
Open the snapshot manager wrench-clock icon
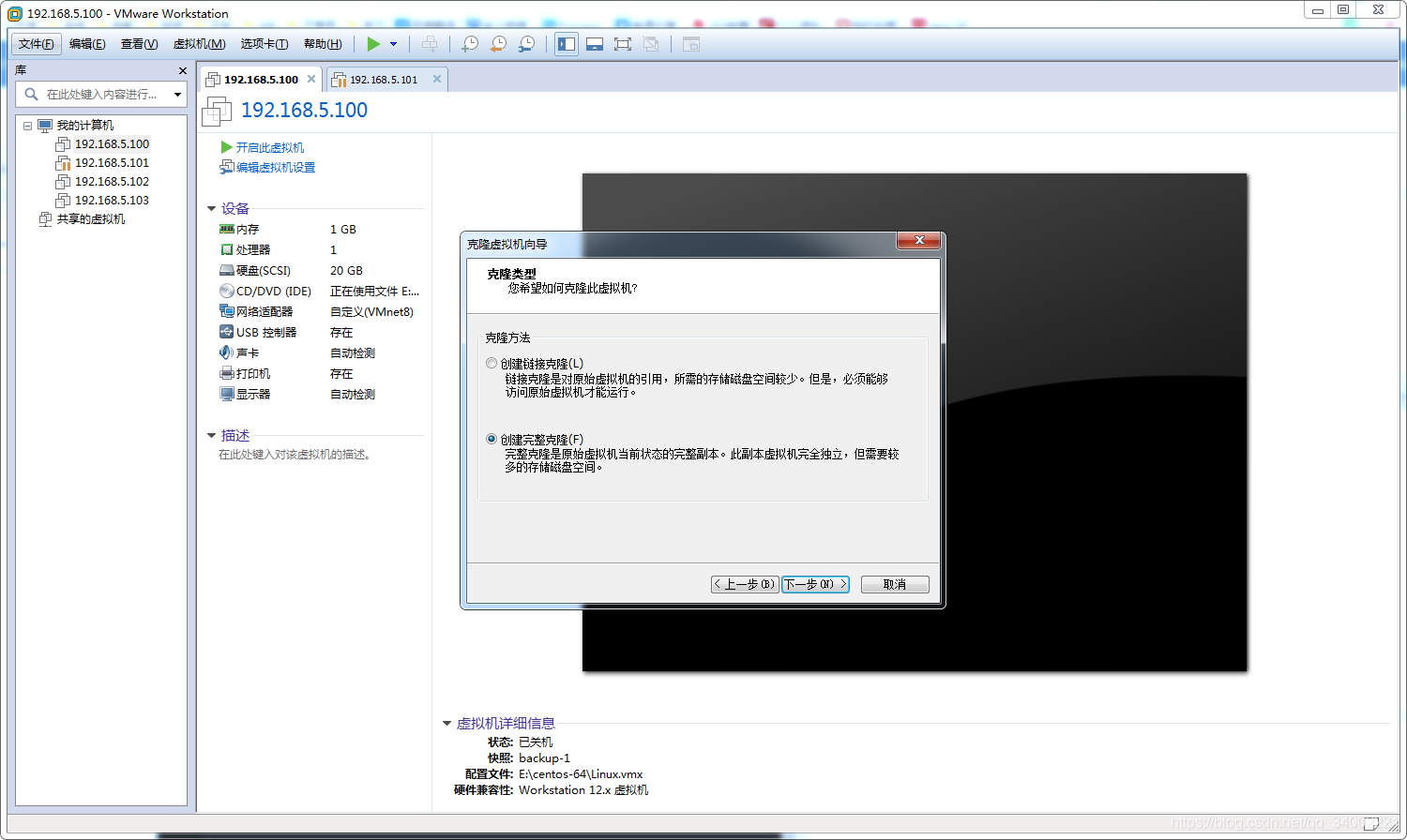[526, 44]
